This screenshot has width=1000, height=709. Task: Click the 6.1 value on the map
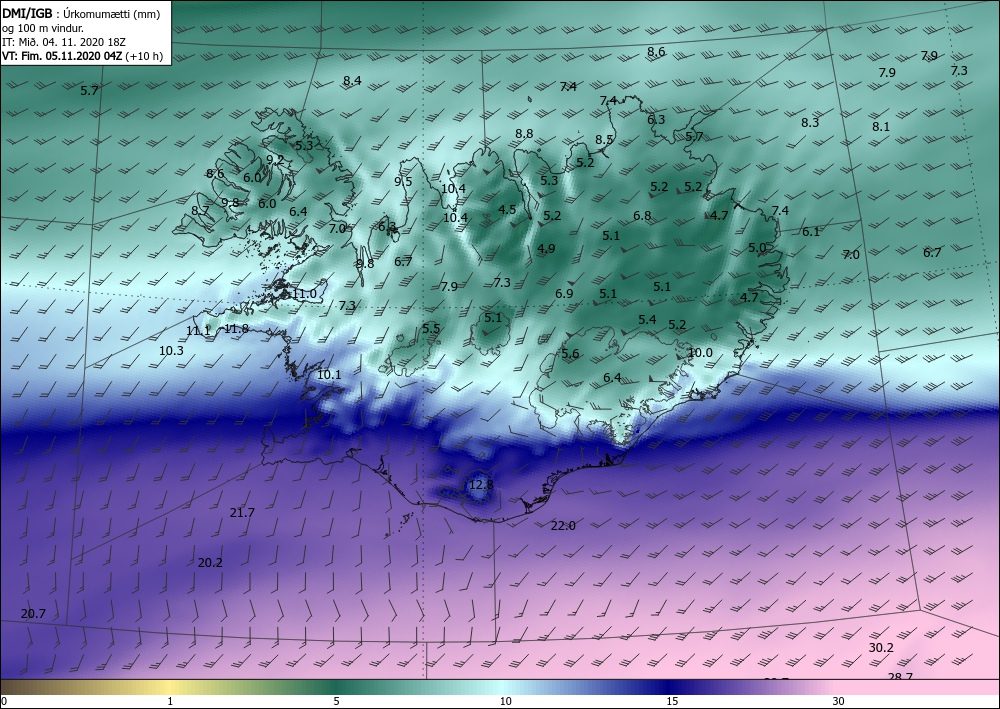point(811,231)
